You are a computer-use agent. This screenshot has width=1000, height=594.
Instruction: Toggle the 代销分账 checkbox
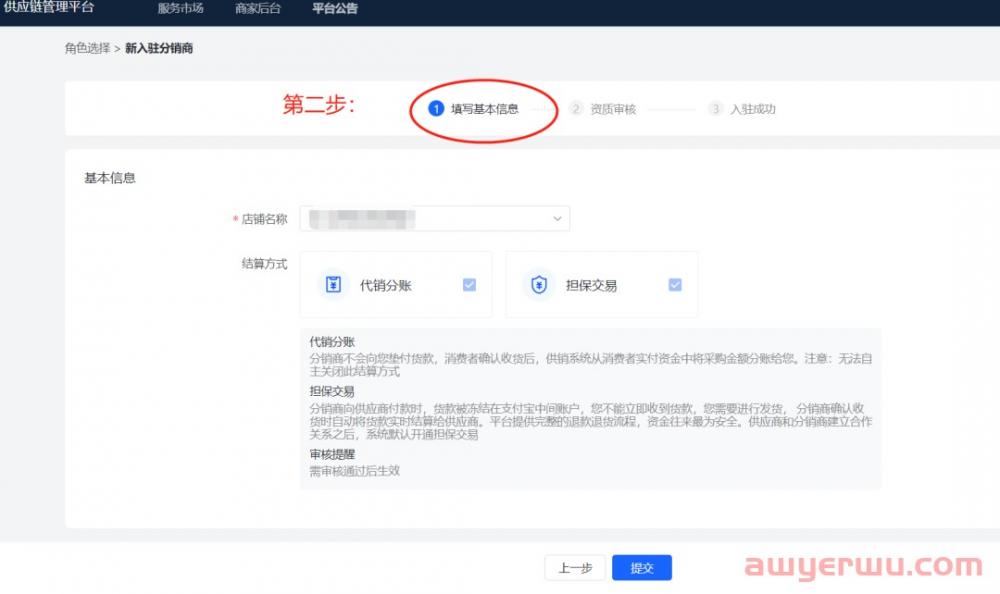pyautogui.click(x=469, y=285)
